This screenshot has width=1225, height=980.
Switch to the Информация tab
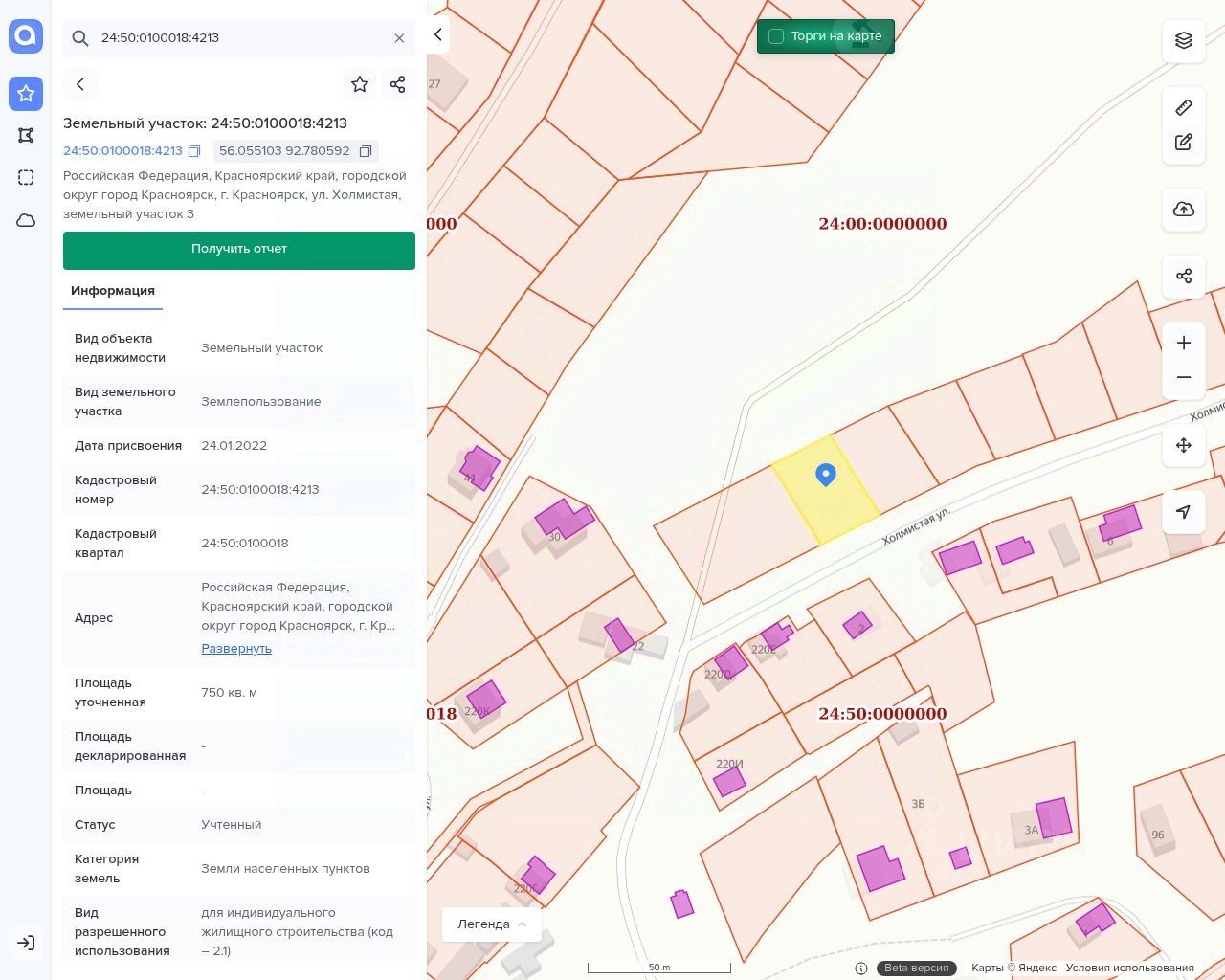(x=113, y=291)
